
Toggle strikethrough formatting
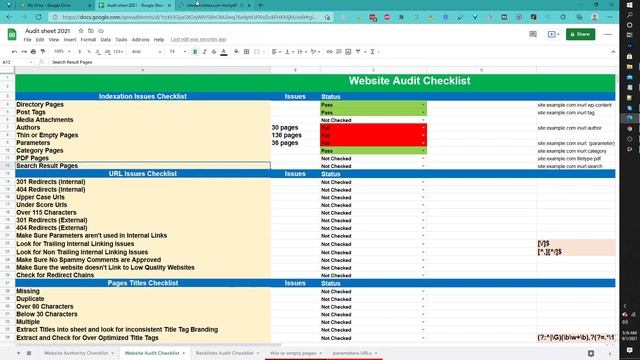coord(214,52)
